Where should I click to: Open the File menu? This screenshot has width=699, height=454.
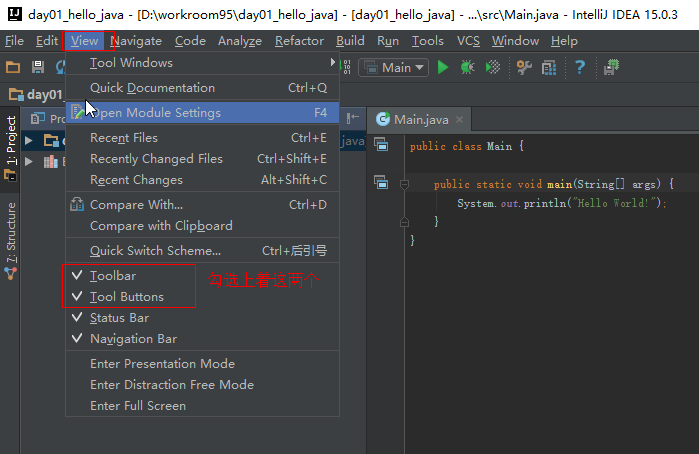[14, 41]
